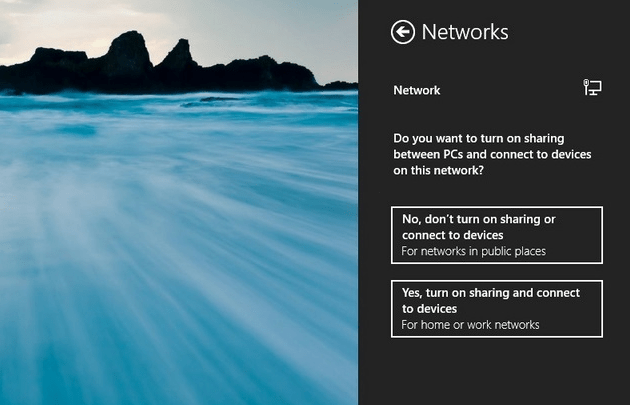Click the empty panel space above Networks heading
630x405 pixels.
click(x=495, y=8)
